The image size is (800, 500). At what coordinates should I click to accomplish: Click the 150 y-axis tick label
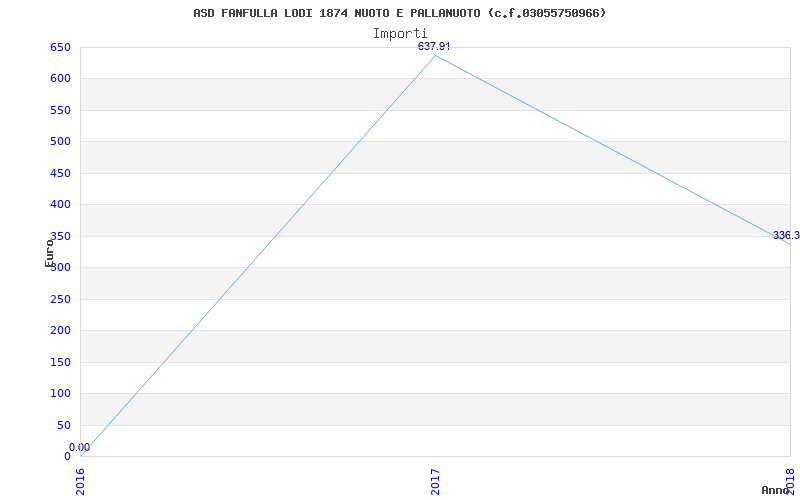tap(60, 362)
